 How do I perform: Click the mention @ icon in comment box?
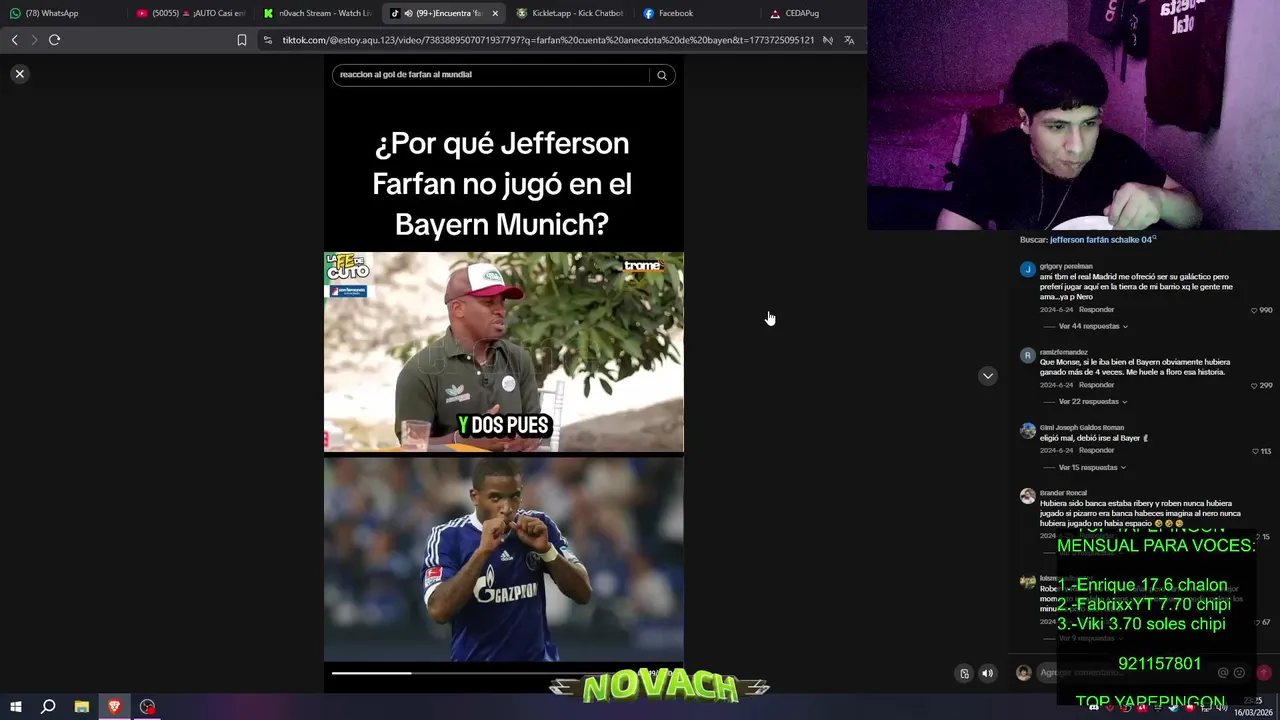click(1224, 673)
